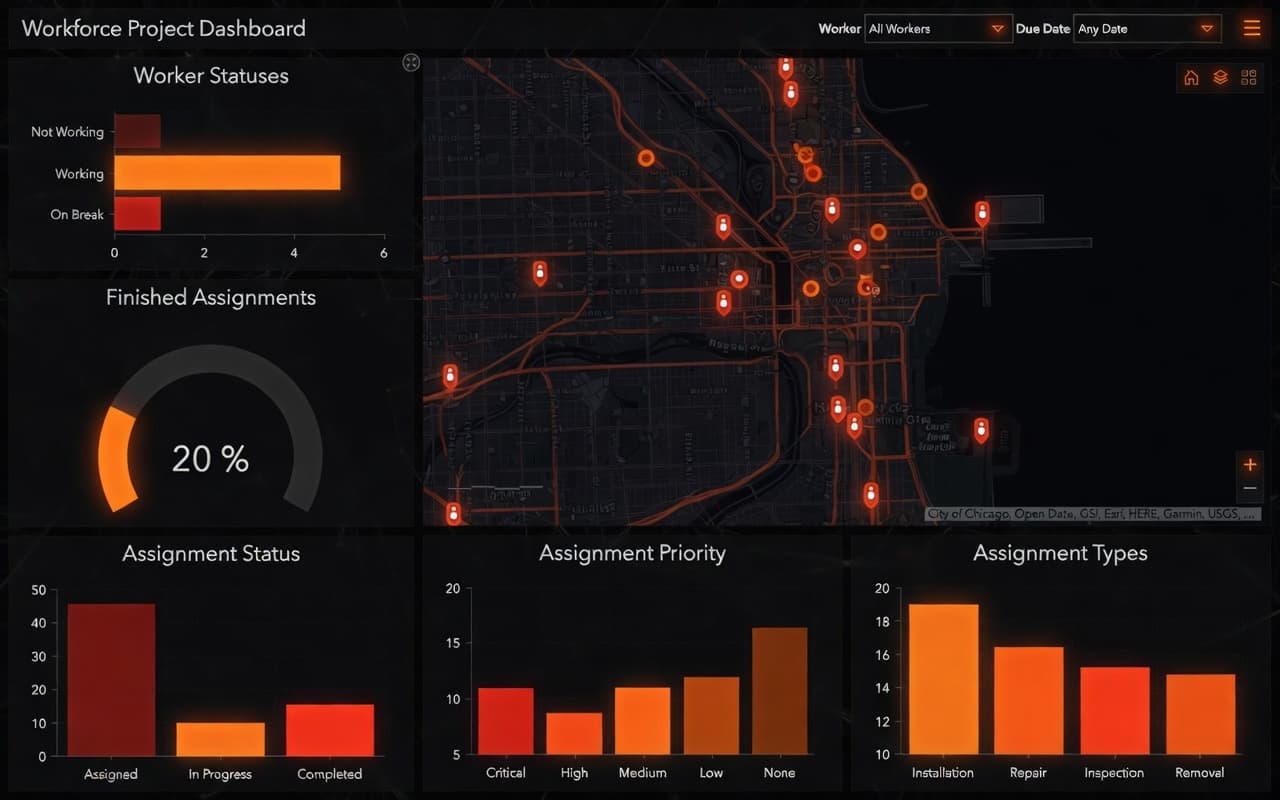Click the Inspection axis label
This screenshot has width=1280, height=800.
pyautogui.click(x=1115, y=773)
